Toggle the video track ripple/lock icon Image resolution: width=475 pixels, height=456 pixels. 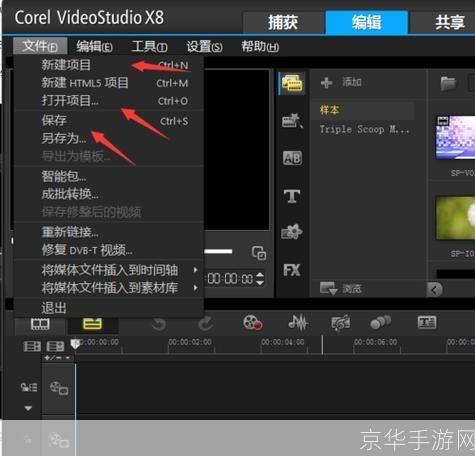point(59,388)
